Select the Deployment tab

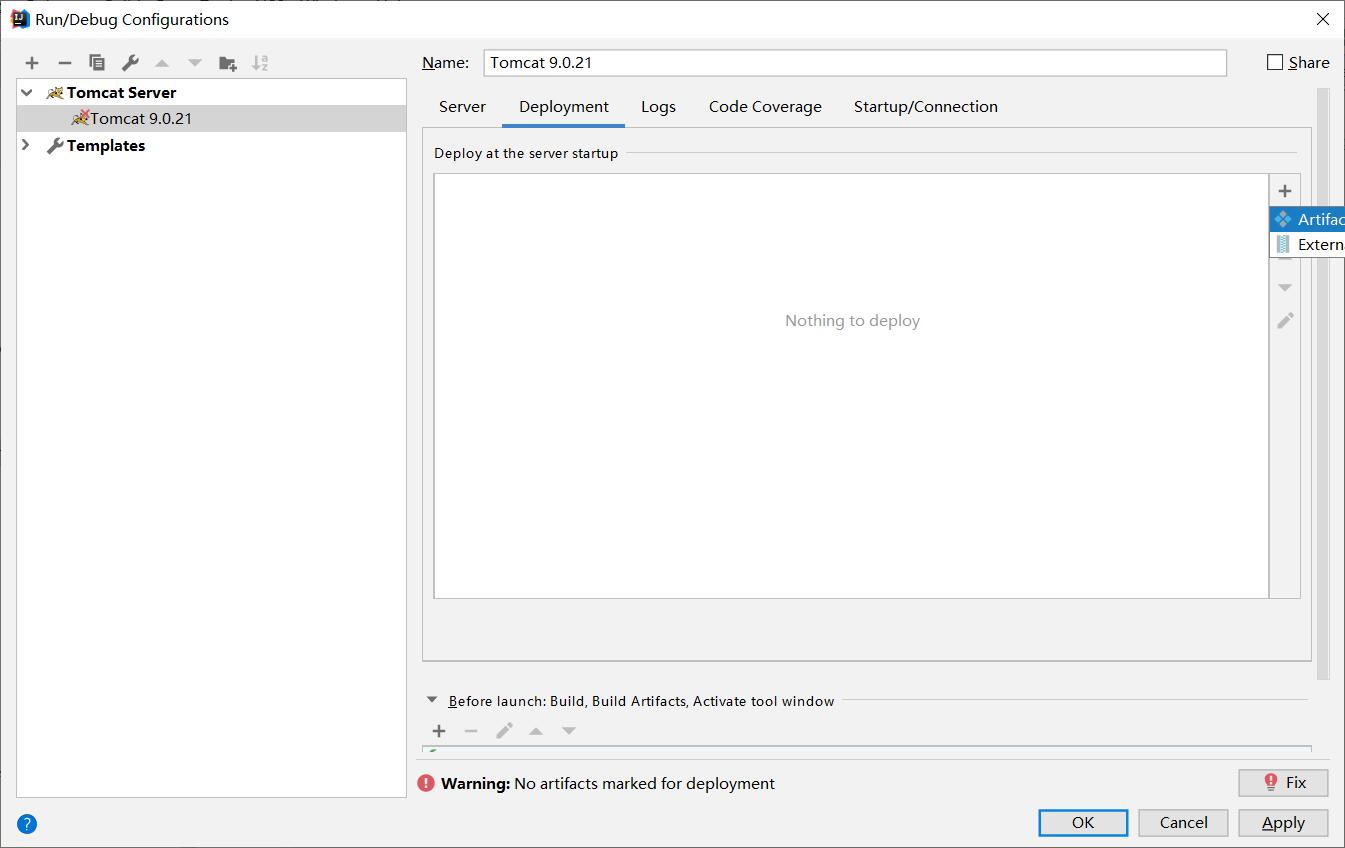[x=564, y=107]
